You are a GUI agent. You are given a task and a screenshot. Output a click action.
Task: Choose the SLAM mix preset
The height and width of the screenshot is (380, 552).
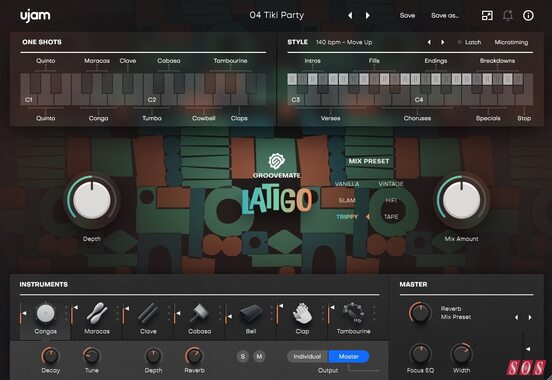tap(347, 200)
